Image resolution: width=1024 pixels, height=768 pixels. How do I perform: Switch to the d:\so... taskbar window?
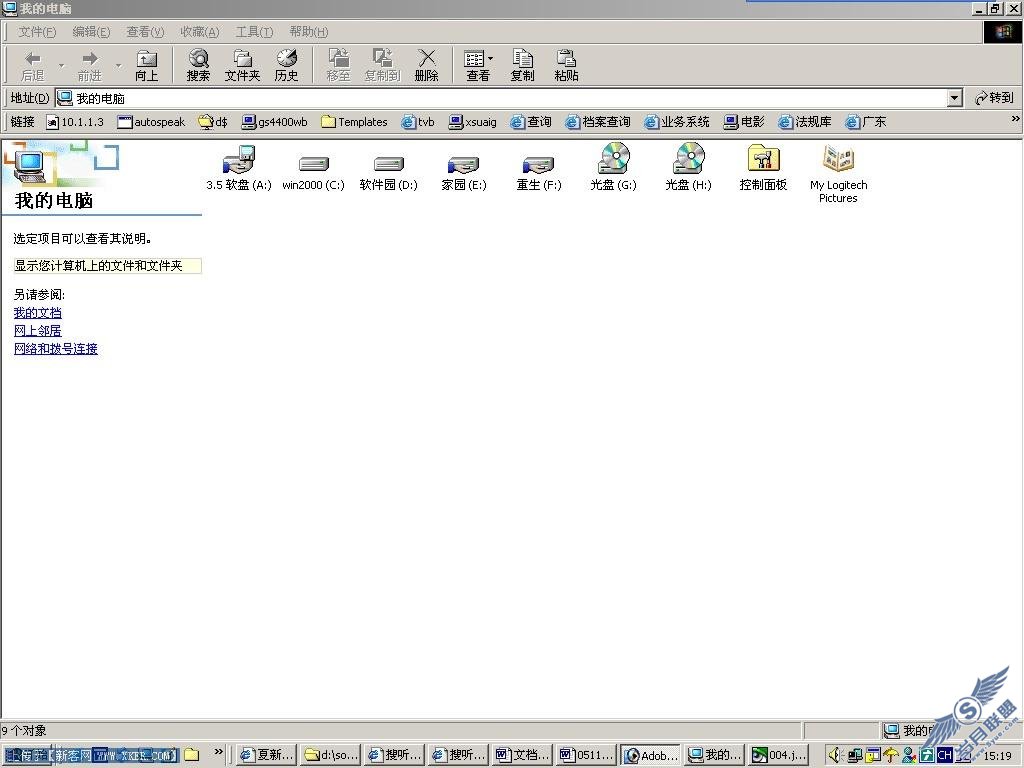click(x=331, y=755)
